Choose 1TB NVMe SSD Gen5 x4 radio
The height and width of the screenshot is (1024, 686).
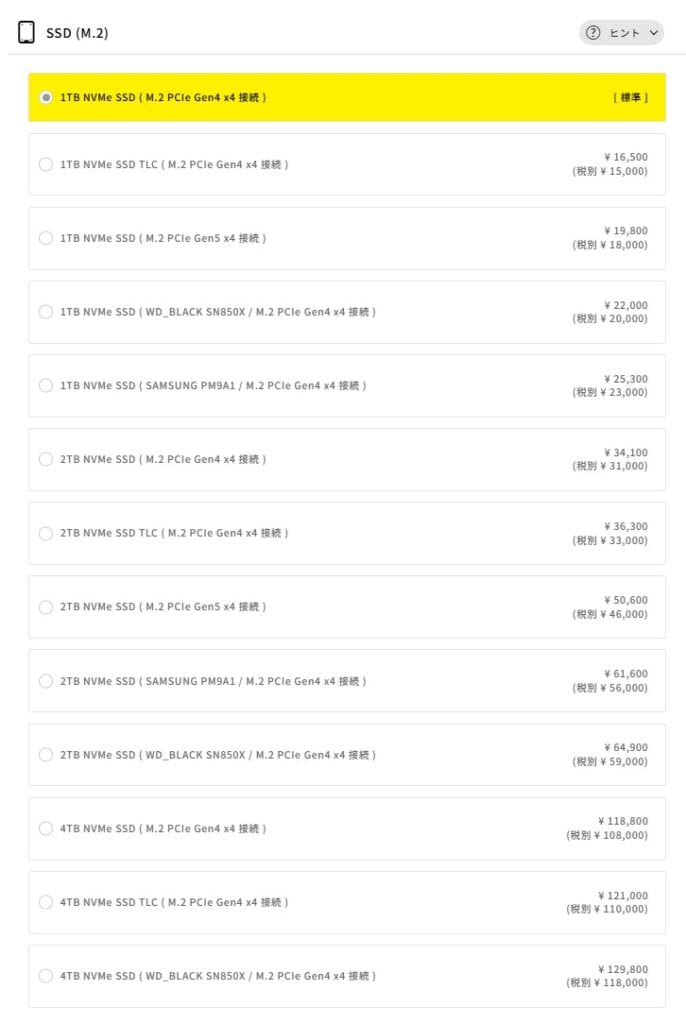click(x=46, y=238)
